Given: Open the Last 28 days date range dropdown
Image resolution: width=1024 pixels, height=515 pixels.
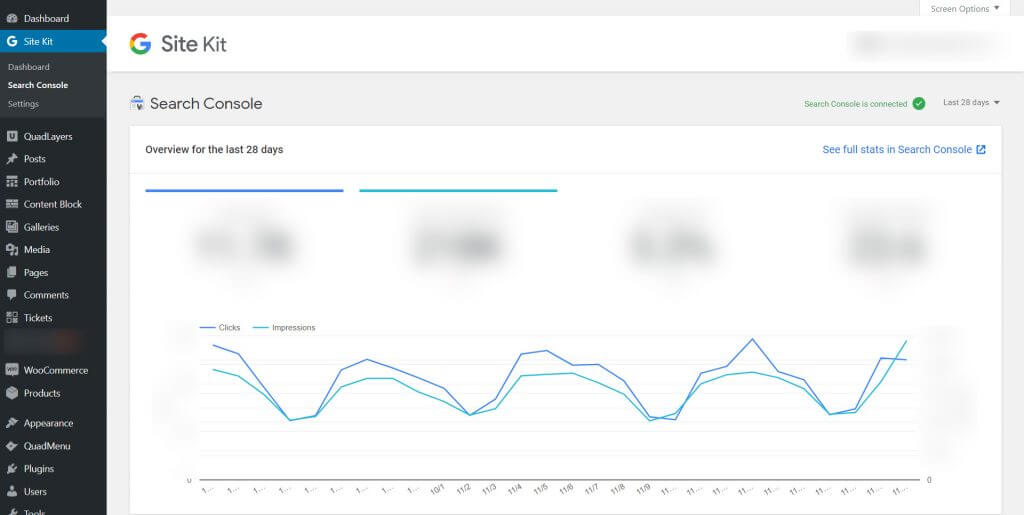Looking at the screenshot, I should (972, 102).
